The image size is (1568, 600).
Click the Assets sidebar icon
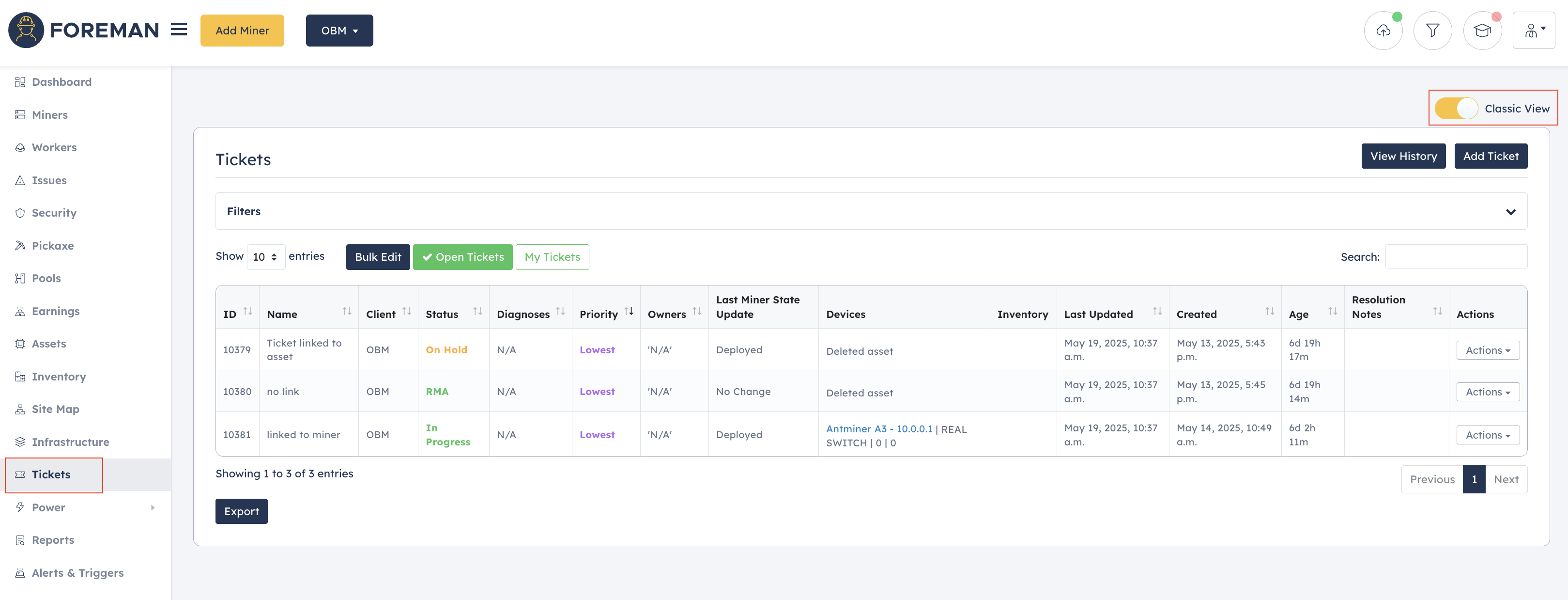coord(20,344)
